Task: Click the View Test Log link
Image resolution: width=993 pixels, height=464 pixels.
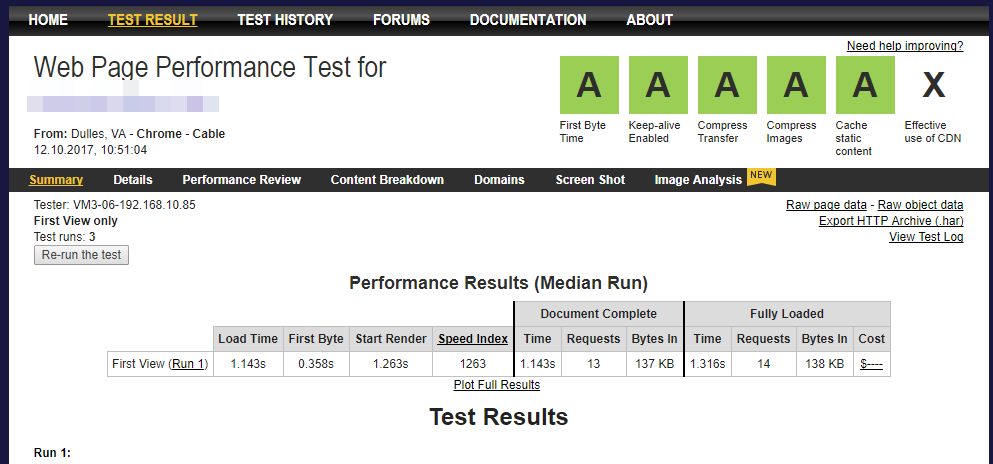Action: 926,237
